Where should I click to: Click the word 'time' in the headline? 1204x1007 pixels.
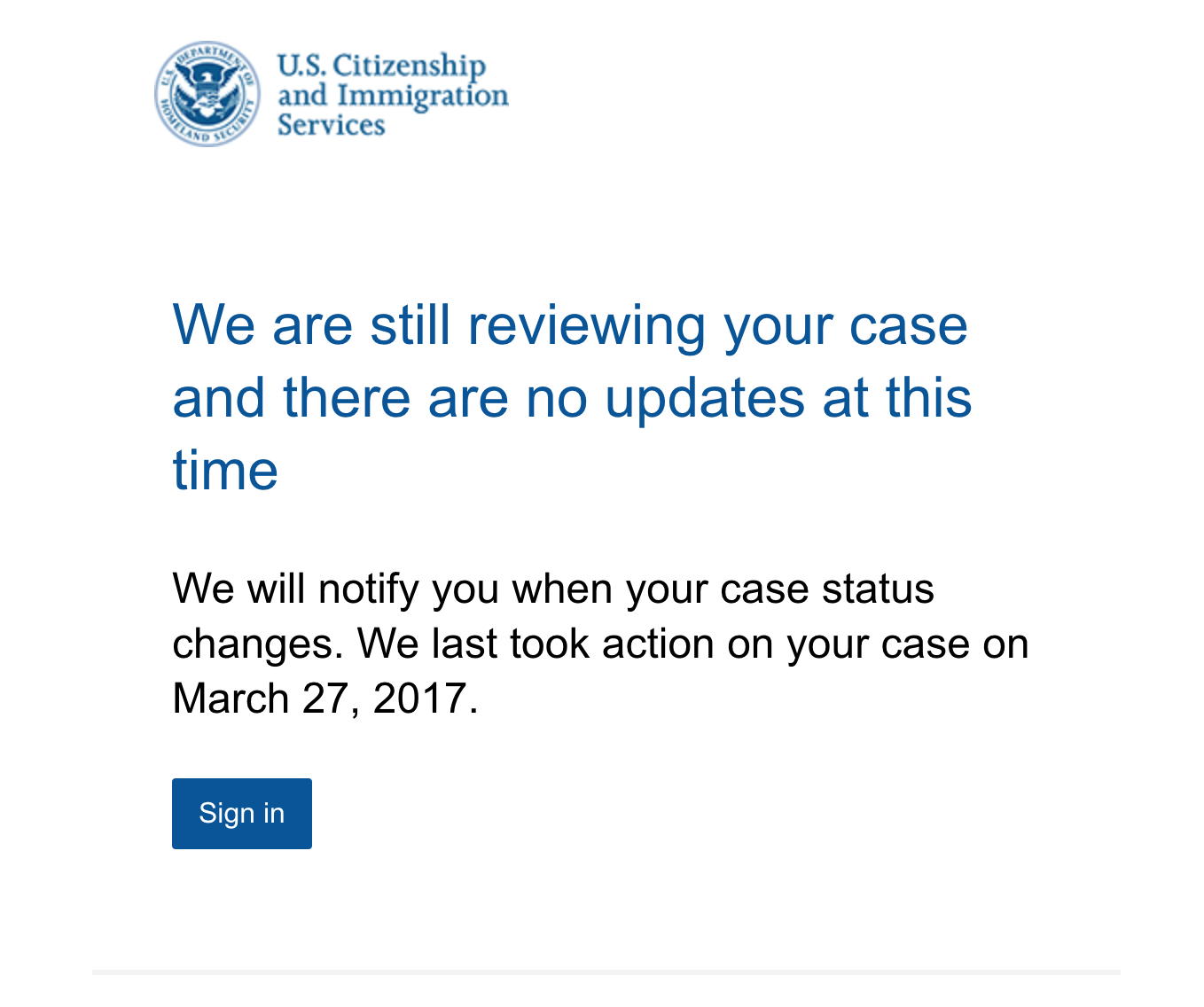click(225, 470)
